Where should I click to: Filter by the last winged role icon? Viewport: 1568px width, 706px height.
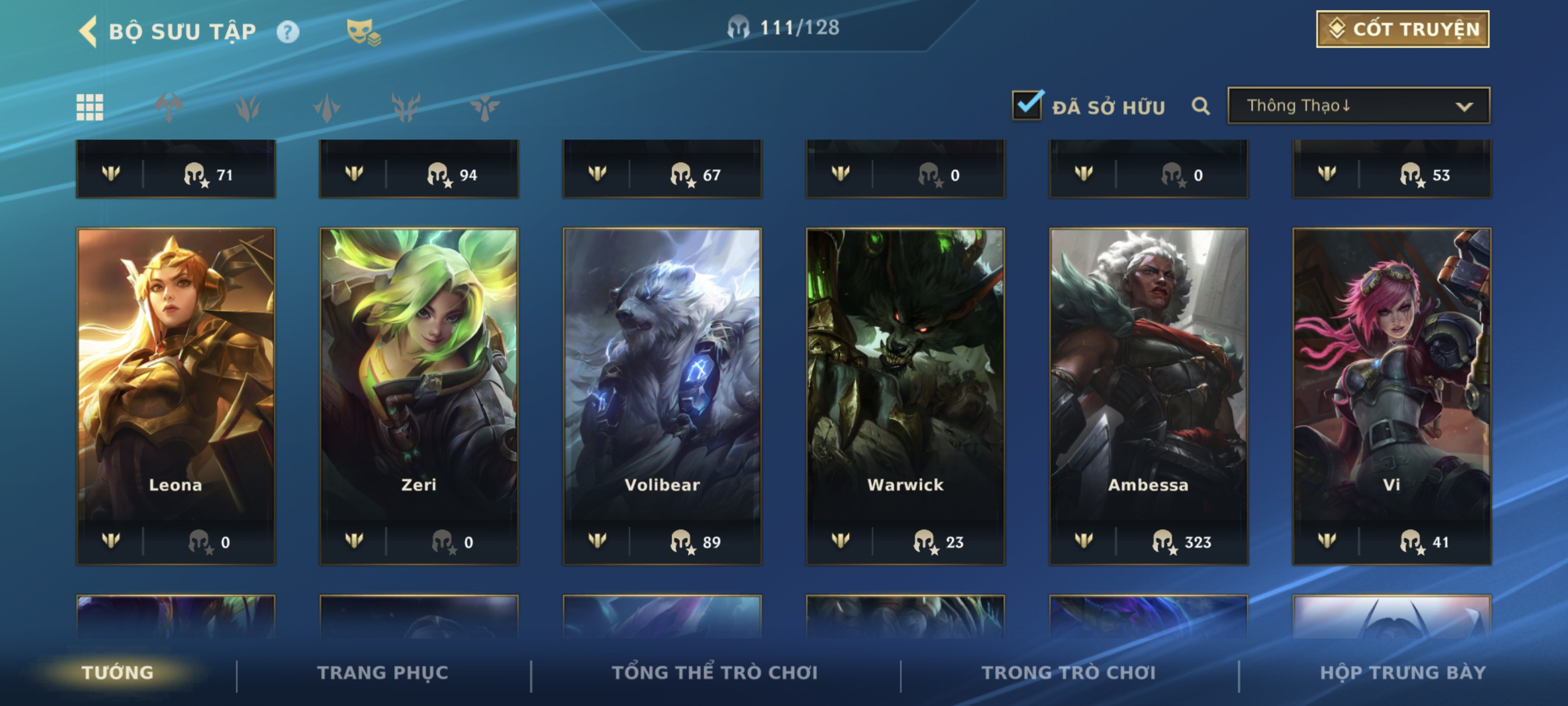[484, 107]
